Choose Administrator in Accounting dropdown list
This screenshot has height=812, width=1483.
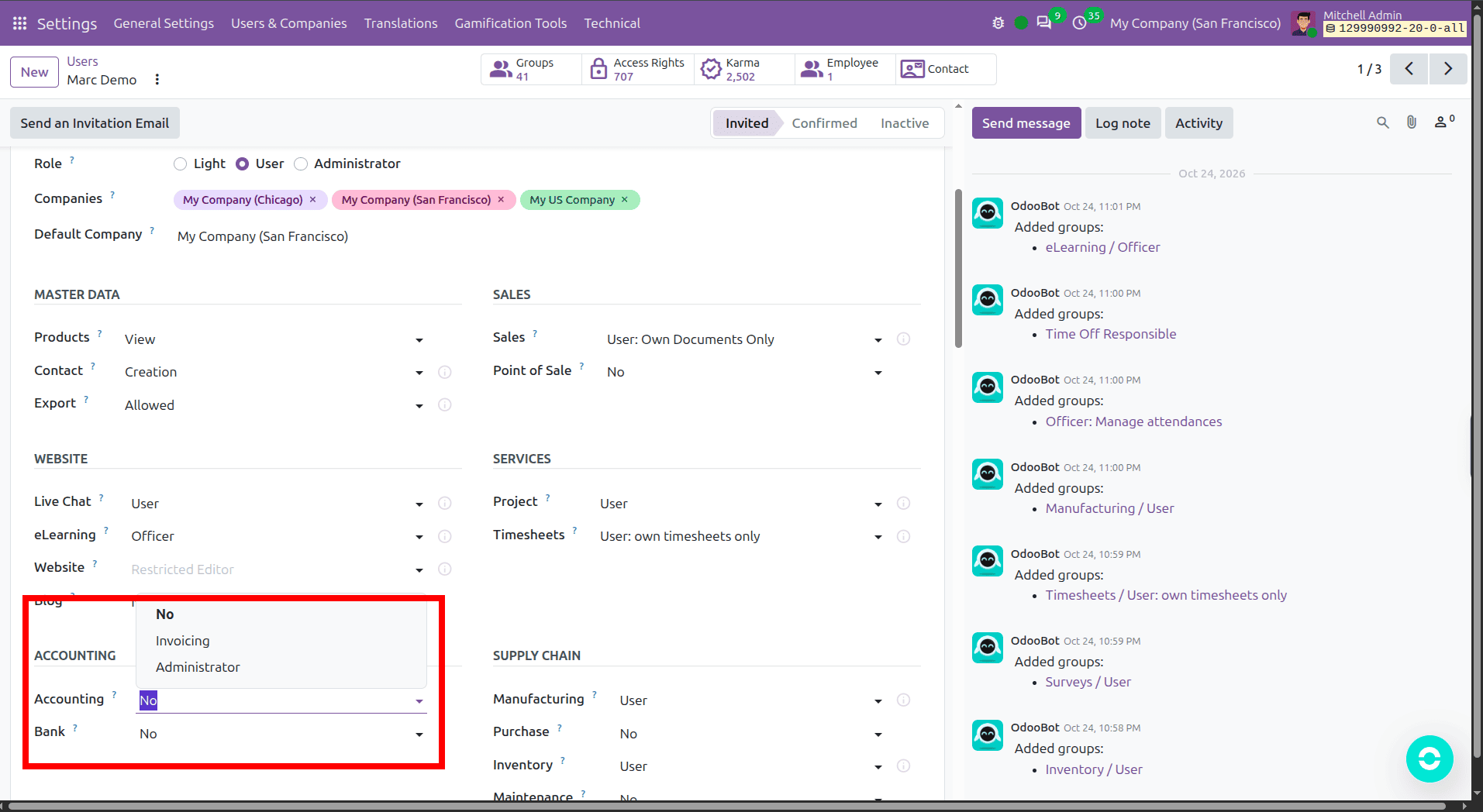tap(281, 667)
